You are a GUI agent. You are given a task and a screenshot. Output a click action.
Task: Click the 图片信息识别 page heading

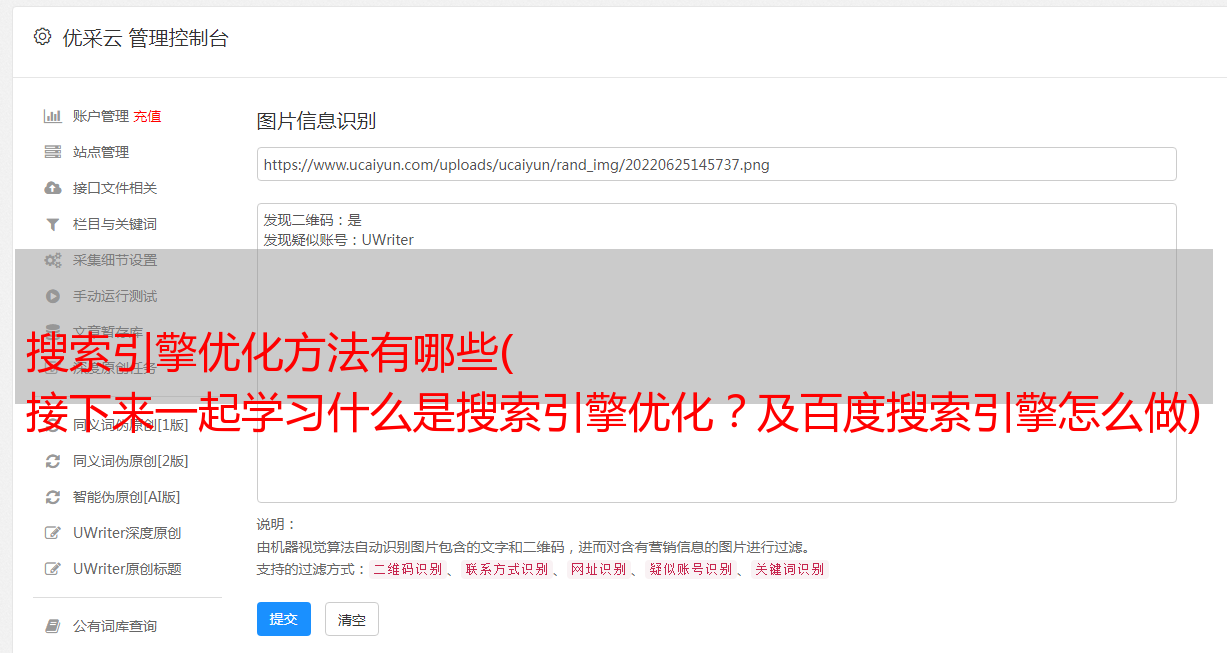(316, 121)
